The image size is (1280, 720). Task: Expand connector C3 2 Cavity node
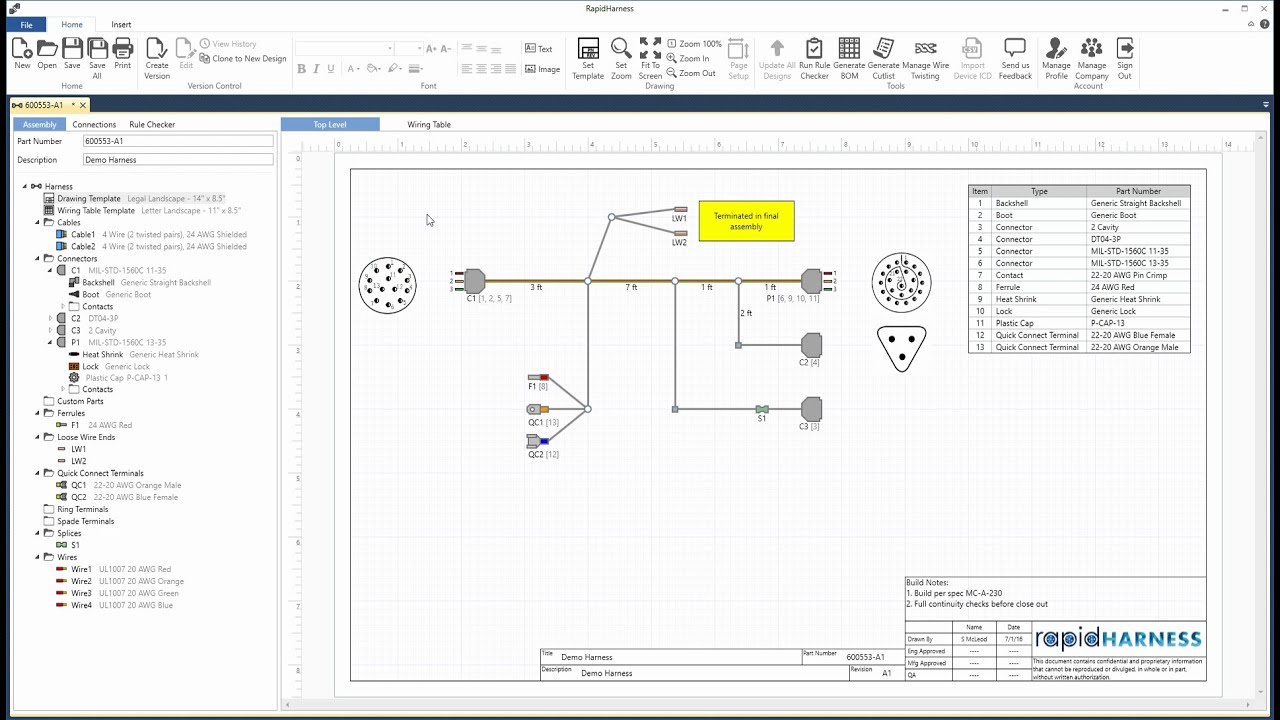click(x=51, y=330)
